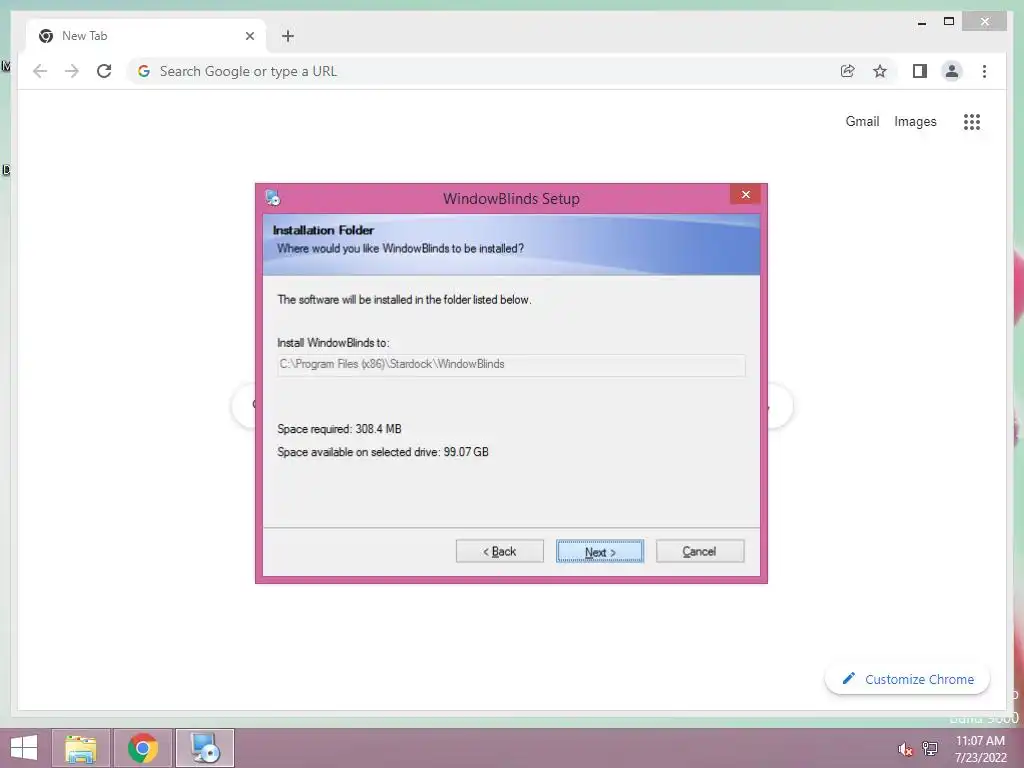This screenshot has height=768, width=1024.
Task: Focus the Chrome address bar
Action: coord(483,71)
